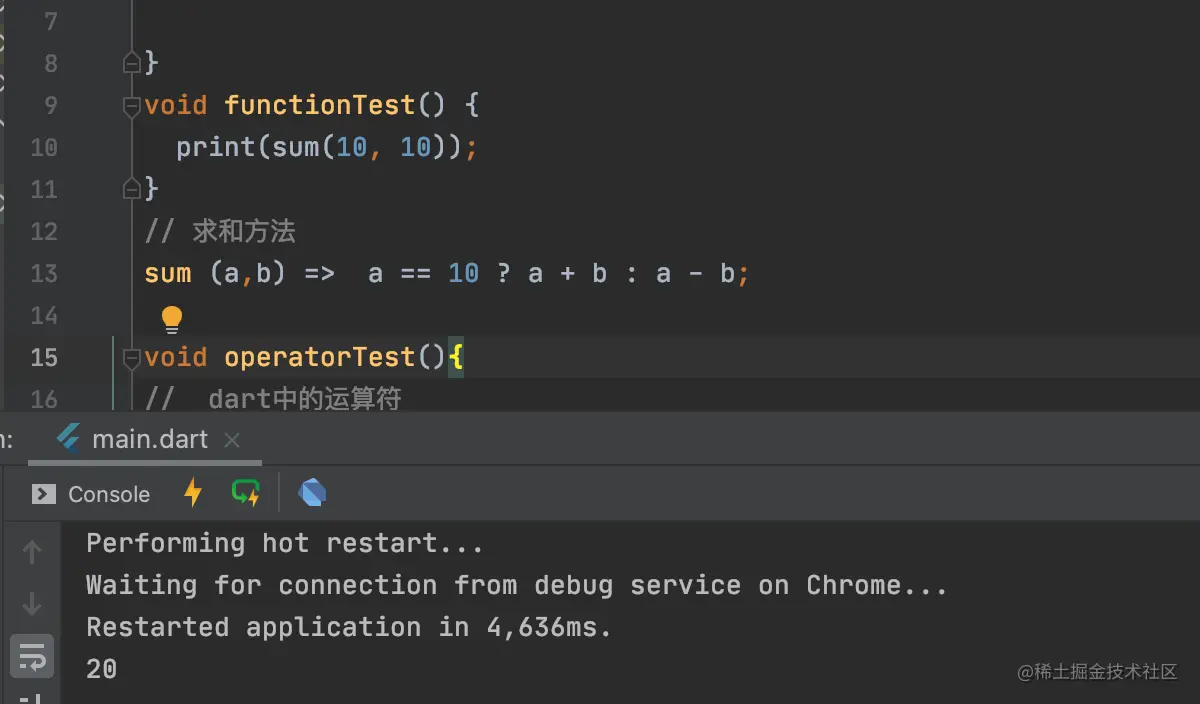Click fold end marker on line 8
This screenshot has width=1200, height=704.
pyautogui.click(x=131, y=63)
